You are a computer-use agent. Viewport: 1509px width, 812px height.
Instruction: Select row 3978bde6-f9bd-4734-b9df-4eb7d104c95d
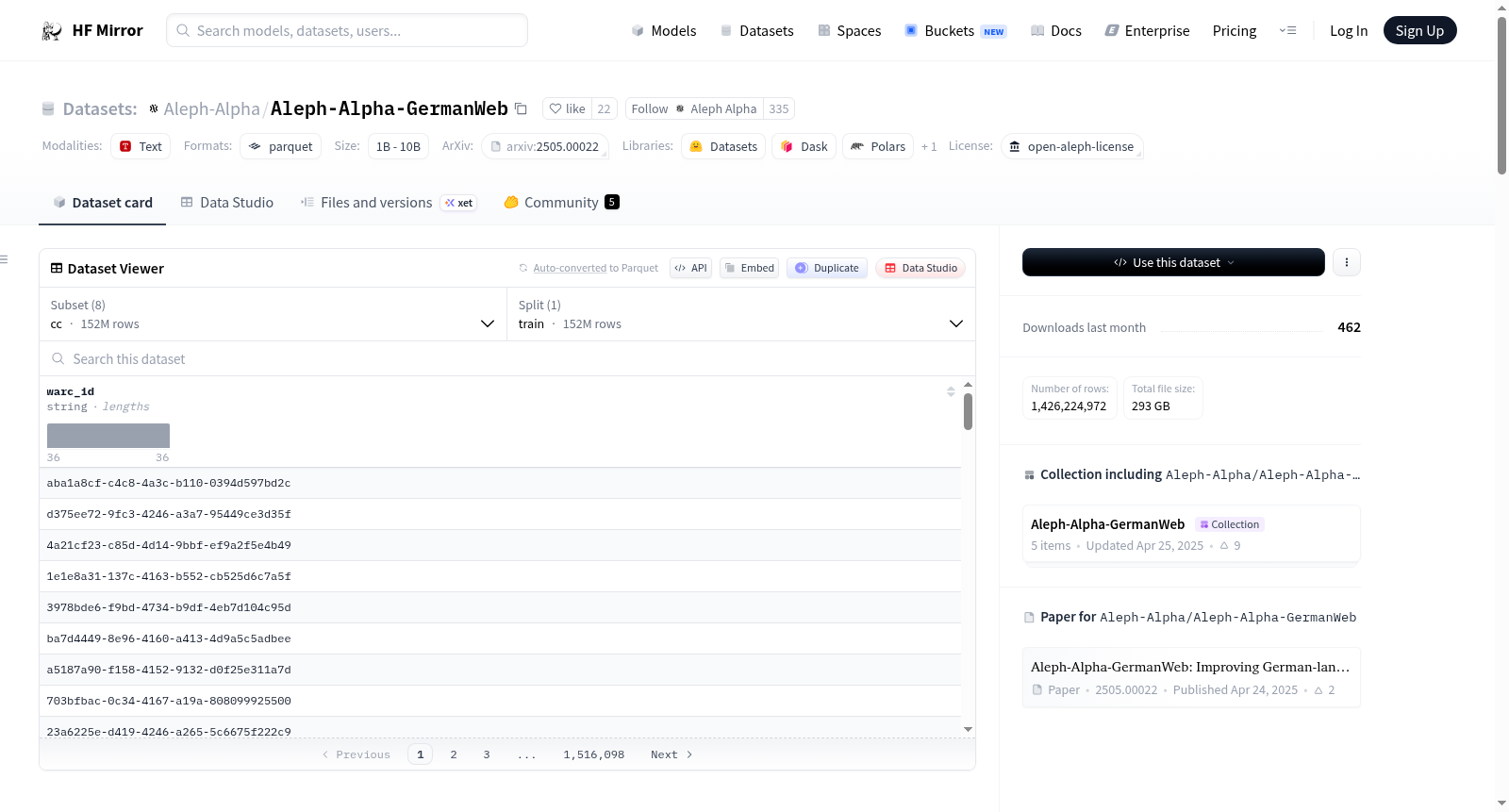pyautogui.click(x=500, y=607)
